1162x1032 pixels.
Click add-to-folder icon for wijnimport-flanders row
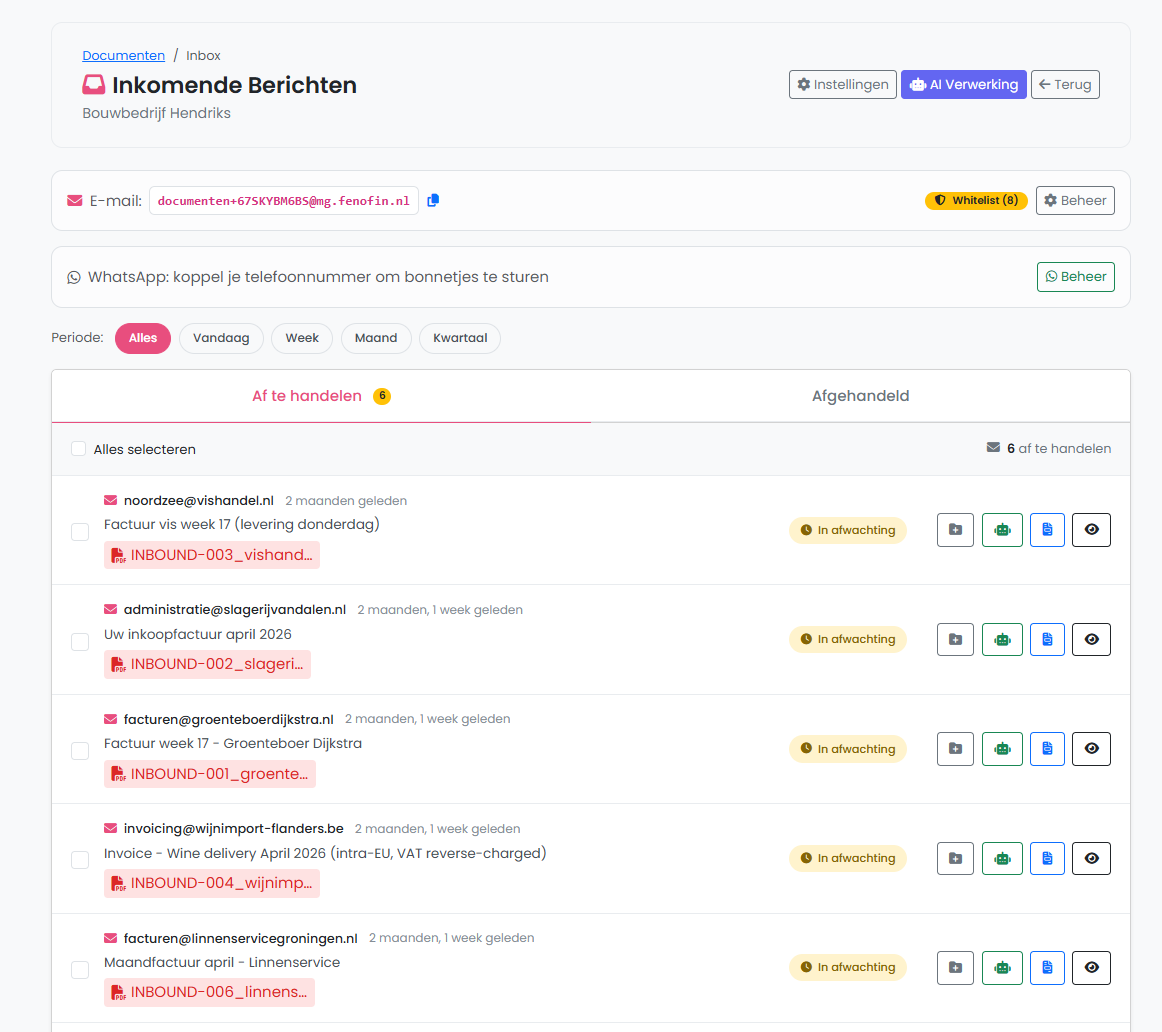coord(955,858)
